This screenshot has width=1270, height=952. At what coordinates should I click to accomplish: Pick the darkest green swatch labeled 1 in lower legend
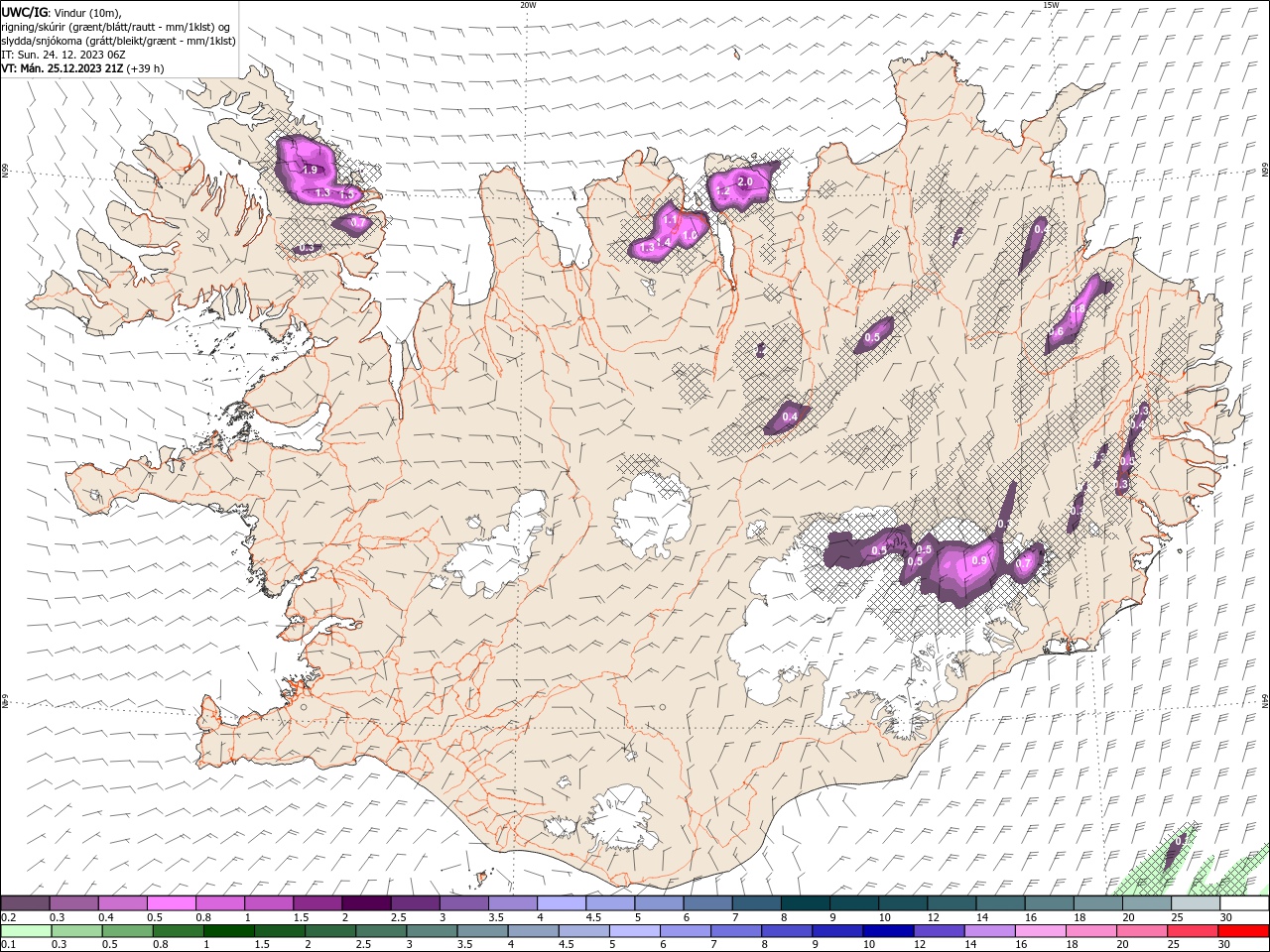click(228, 931)
